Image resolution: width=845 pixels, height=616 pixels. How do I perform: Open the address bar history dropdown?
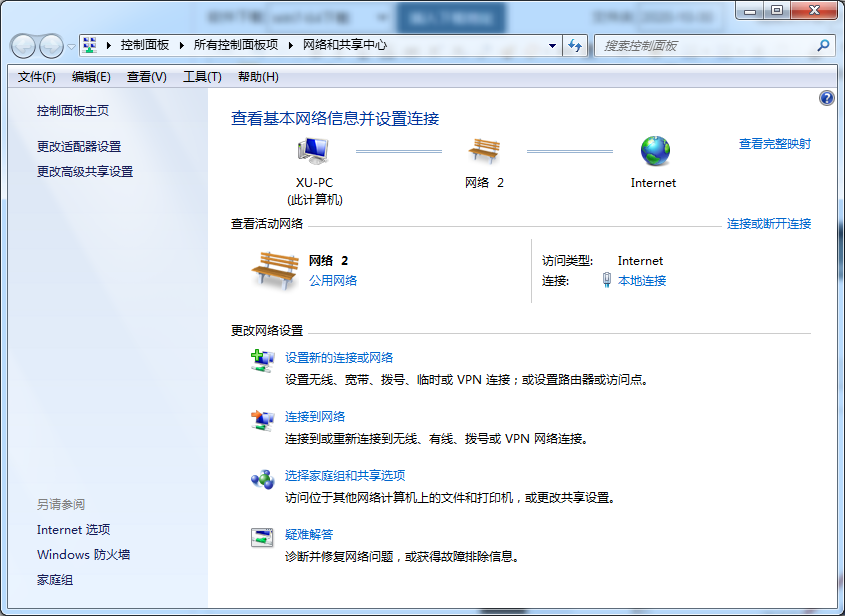(x=552, y=45)
